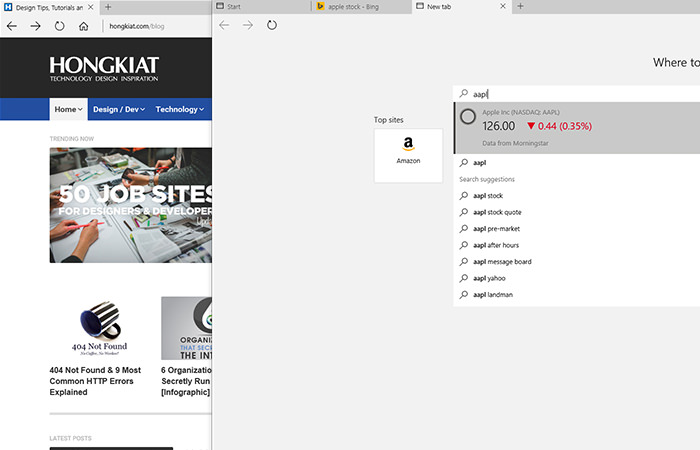Open 404 Not Found HTTP Errors article
Viewport: 700px width, 450px height.
(95, 381)
